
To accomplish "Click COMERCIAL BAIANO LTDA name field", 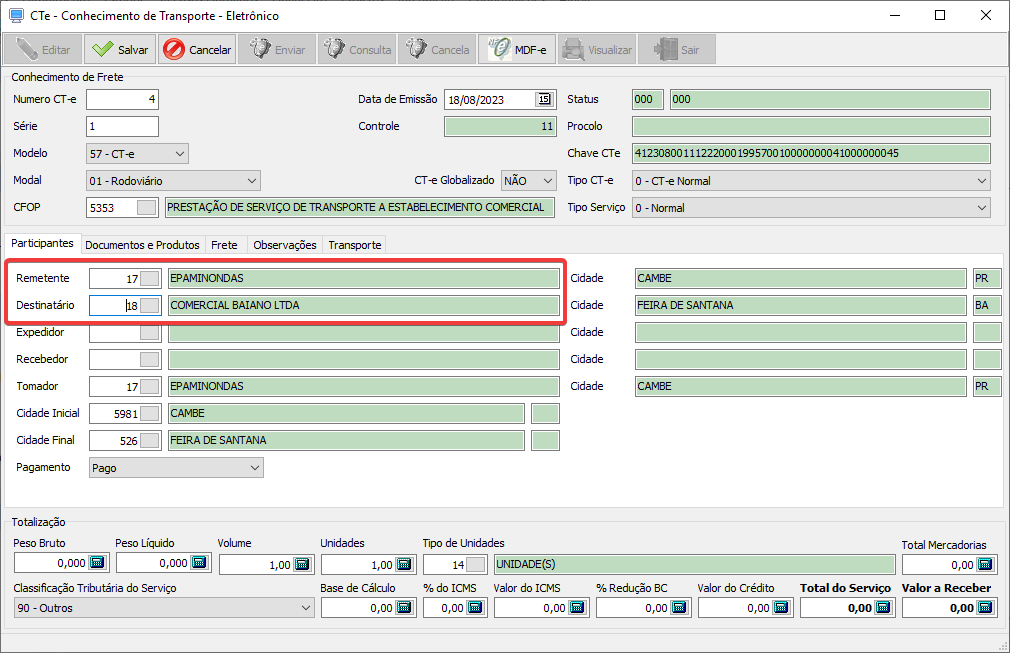I will coord(363,305).
